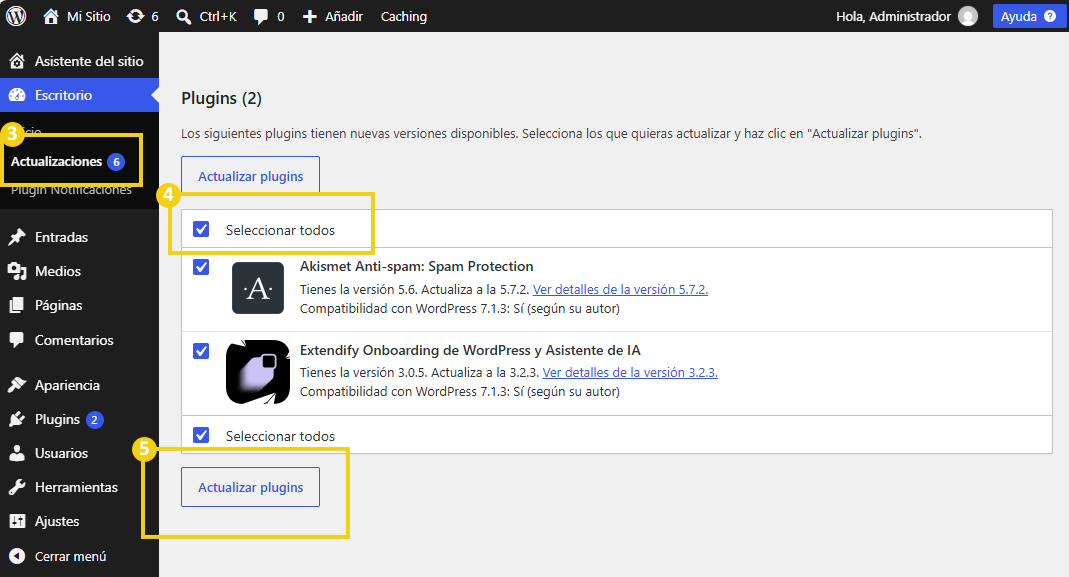This screenshot has height=577, width=1069.
Task: Click the Extendify Onboarding de WordPress title
Action: 470,351
